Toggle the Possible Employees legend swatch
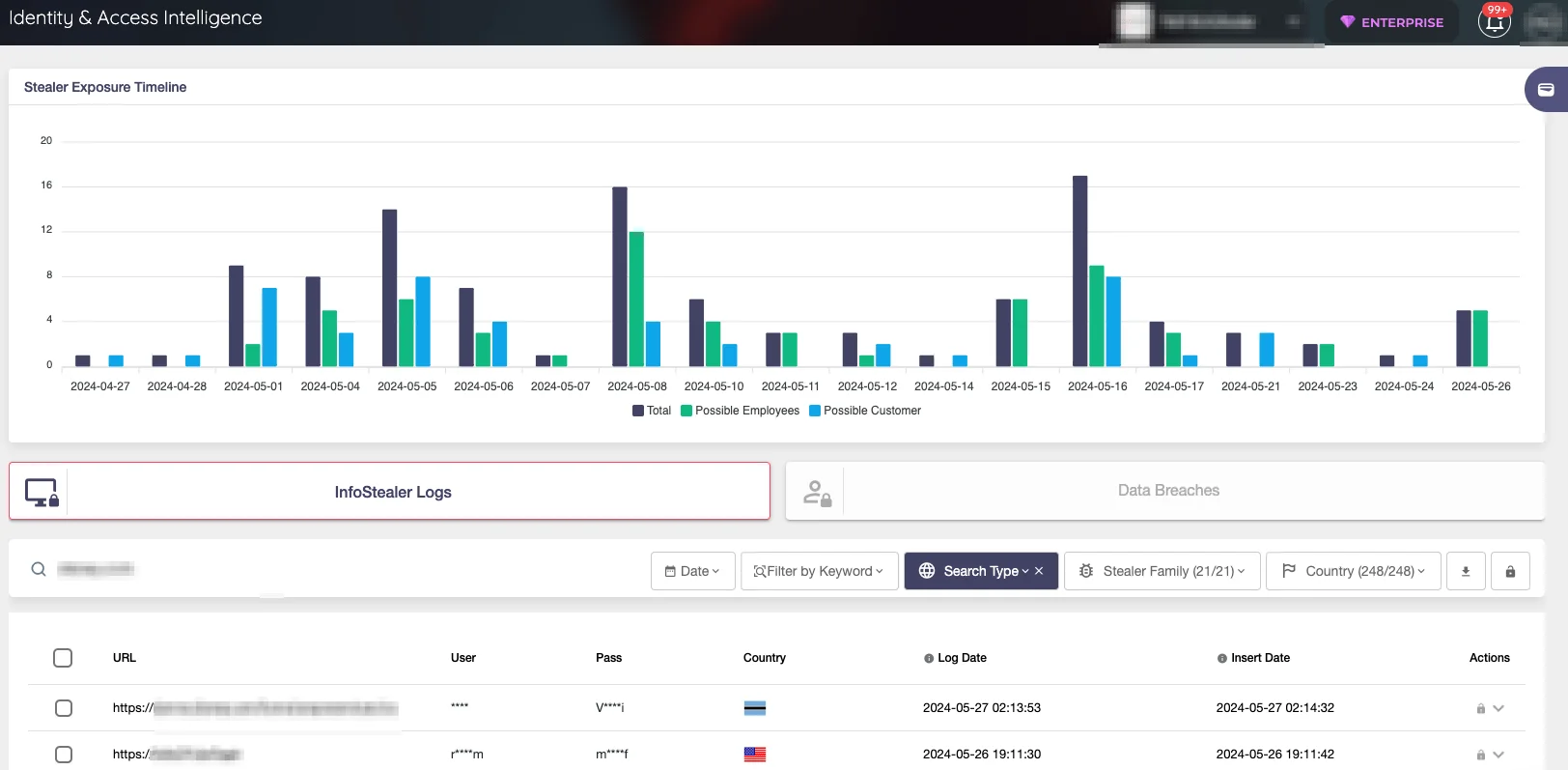Screen dimensions: 1568x770 (686, 411)
